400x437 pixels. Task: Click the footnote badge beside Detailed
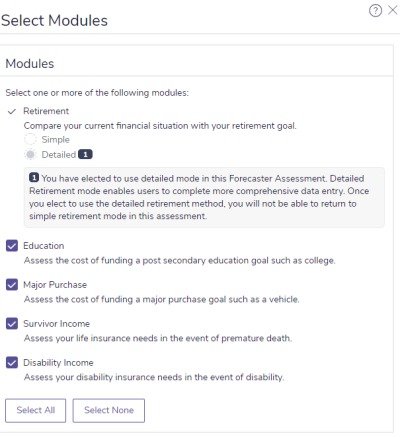(85, 155)
